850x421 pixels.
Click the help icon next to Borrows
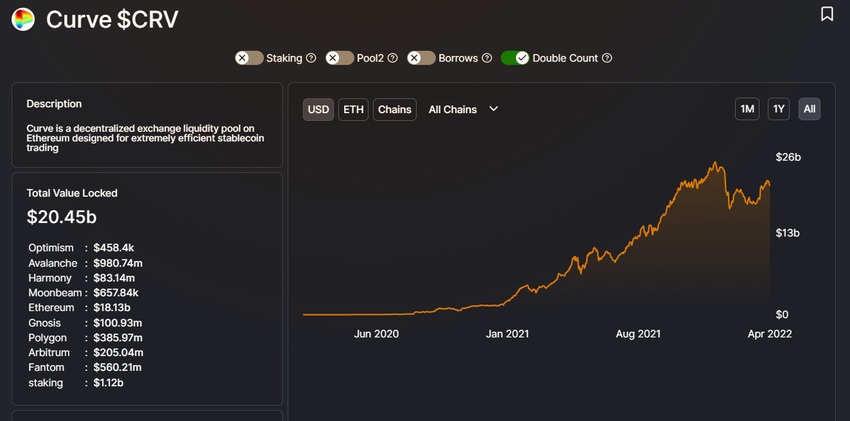click(x=487, y=58)
